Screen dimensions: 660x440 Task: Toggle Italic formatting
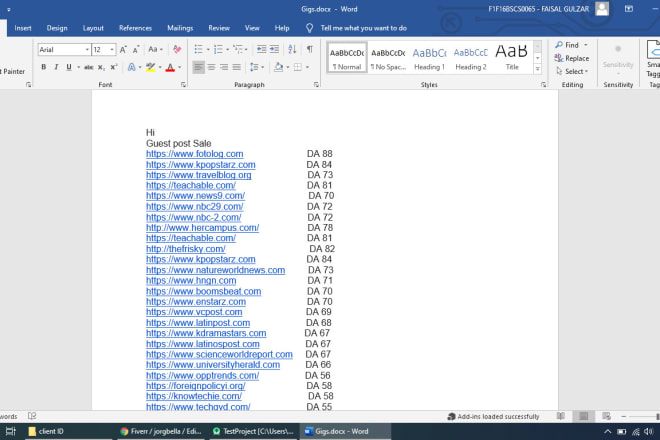tap(56, 67)
